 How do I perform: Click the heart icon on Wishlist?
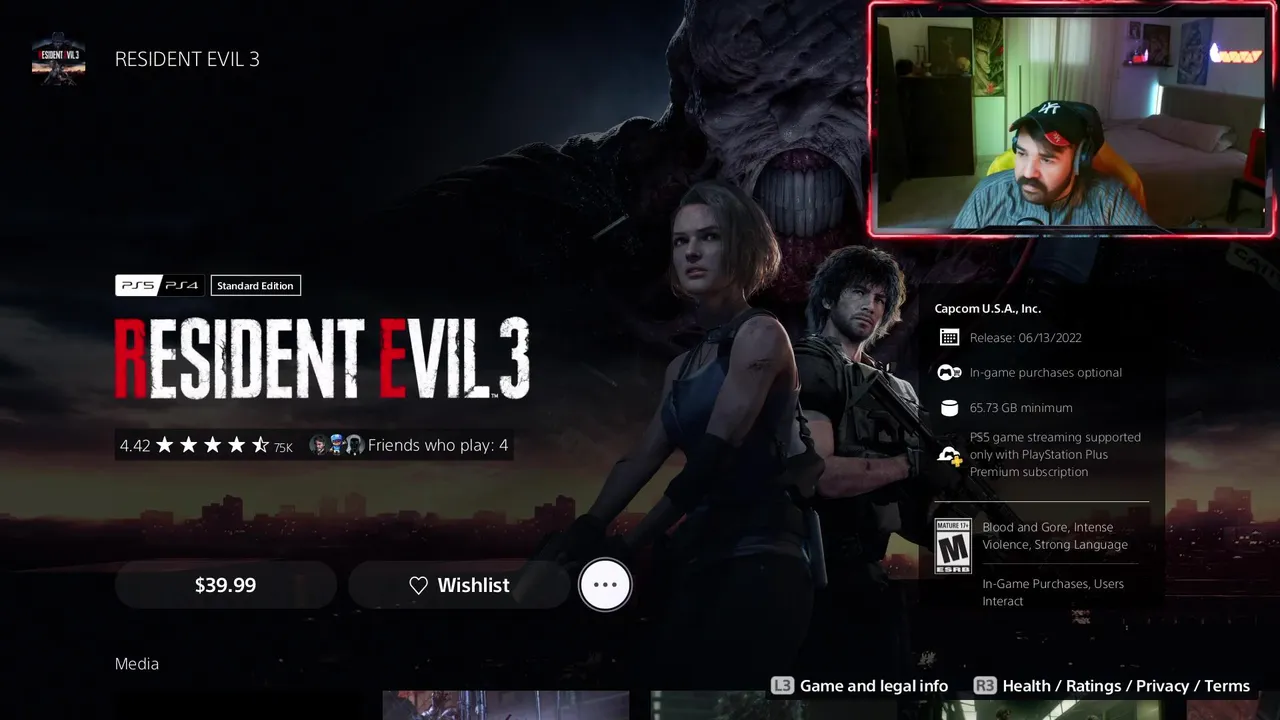(x=419, y=585)
